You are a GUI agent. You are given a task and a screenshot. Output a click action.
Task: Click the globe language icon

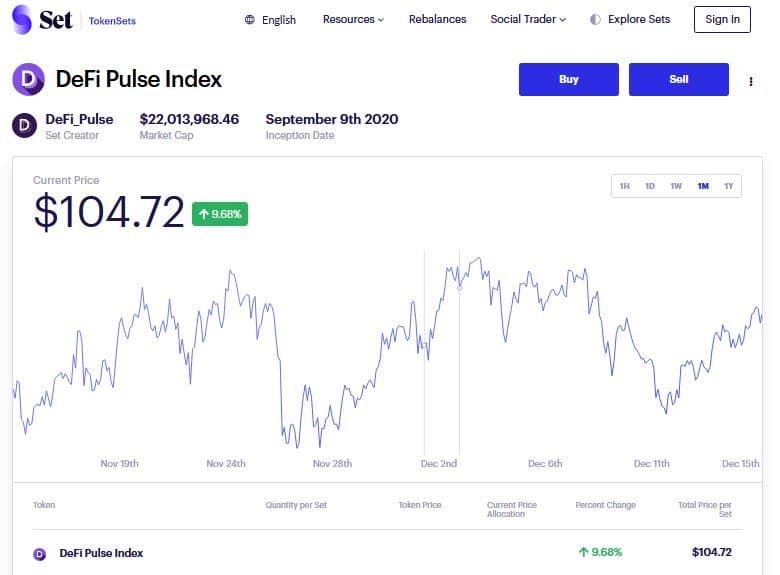[249, 19]
